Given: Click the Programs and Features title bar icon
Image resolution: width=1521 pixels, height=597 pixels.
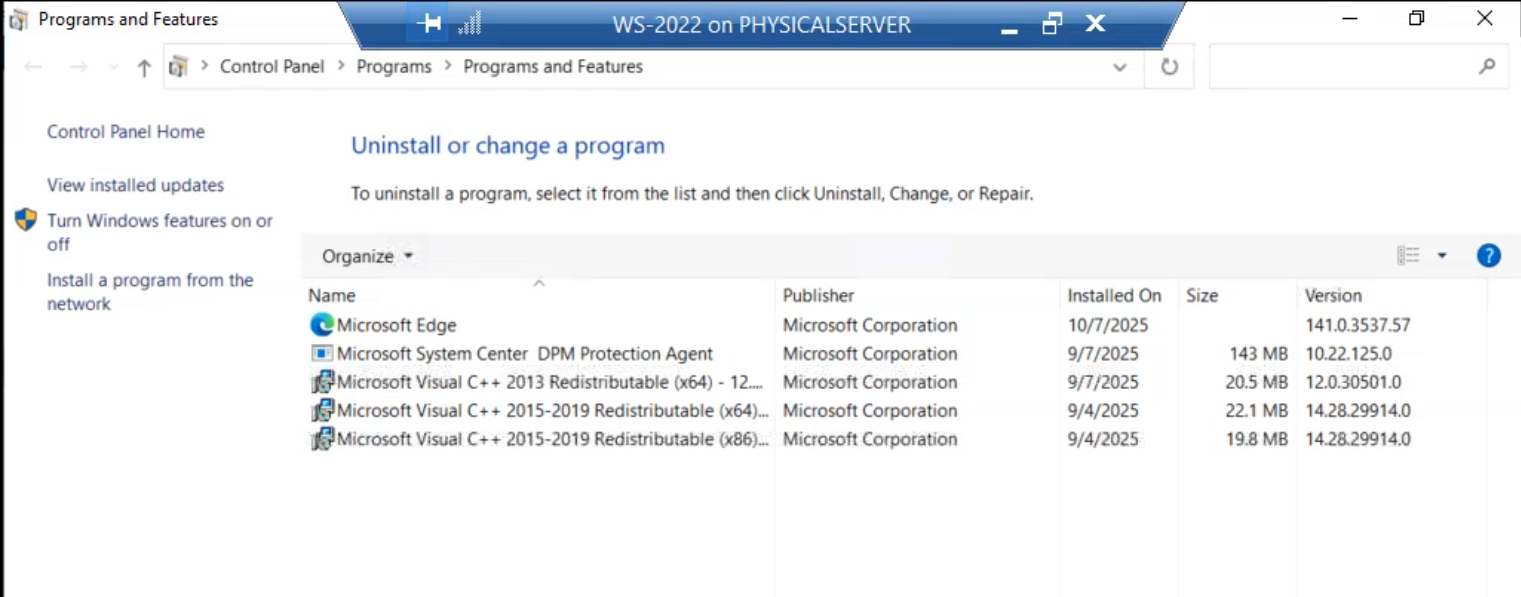Looking at the screenshot, I should click(x=18, y=19).
